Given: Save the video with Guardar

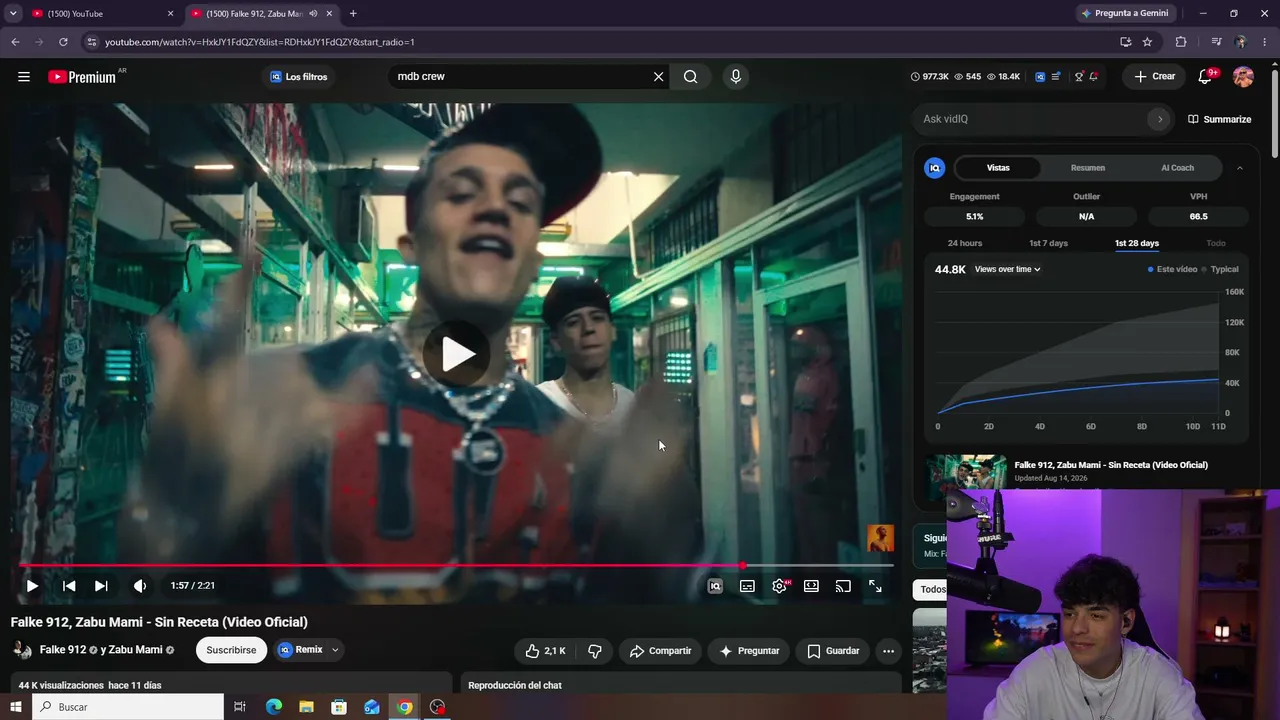Looking at the screenshot, I should pyautogui.click(x=833, y=651).
